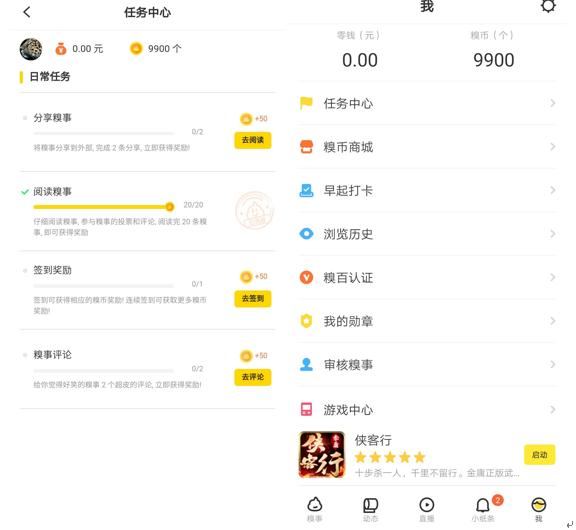Click the 日常任务 section heading
The image size is (576, 530).
[50, 76]
